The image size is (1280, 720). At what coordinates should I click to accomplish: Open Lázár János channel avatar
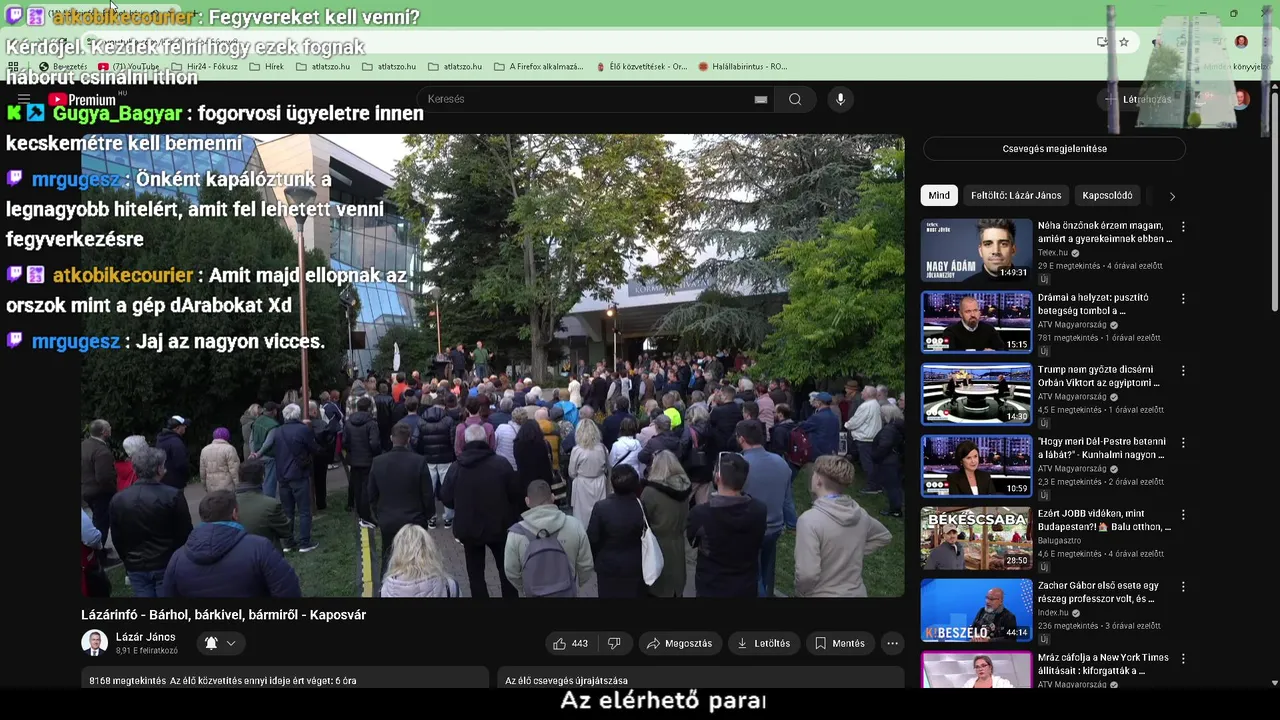coord(94,643)
